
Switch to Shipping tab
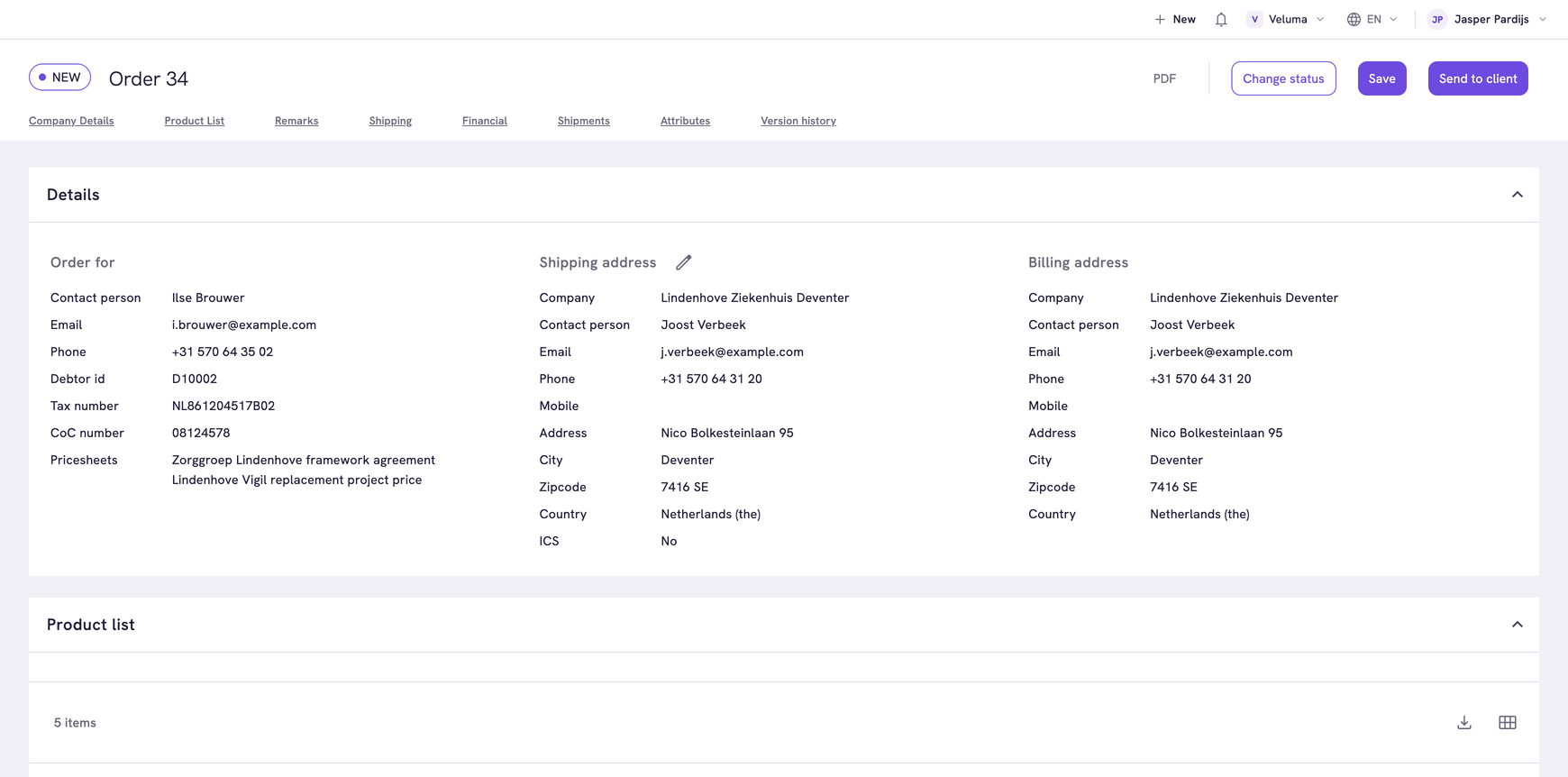coord(390,121)
